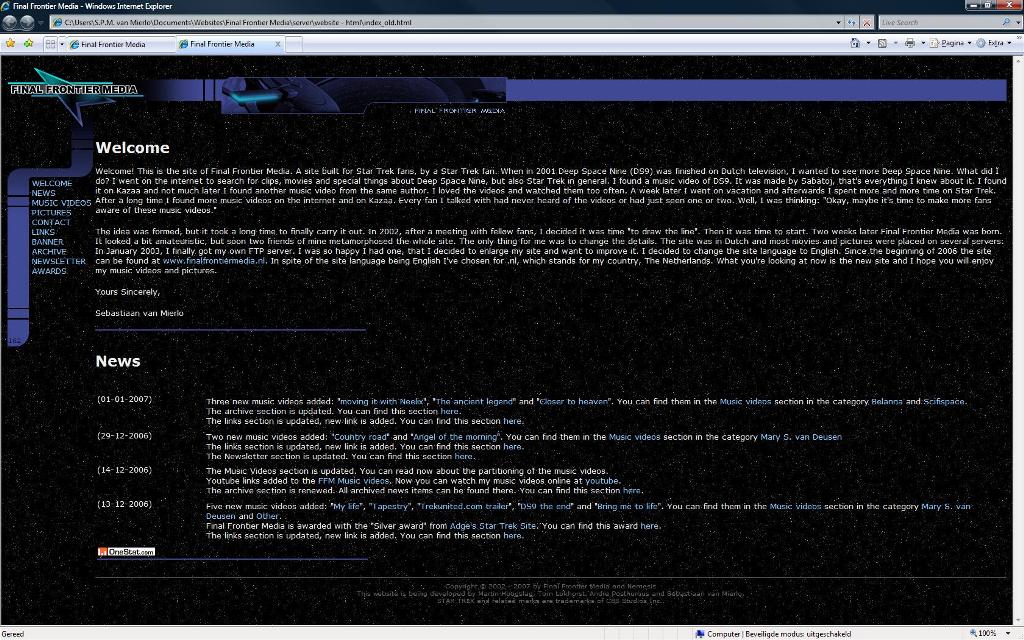Open the 'Country road' video link
Screen dimensions: 1024x640
pos(360,437)
